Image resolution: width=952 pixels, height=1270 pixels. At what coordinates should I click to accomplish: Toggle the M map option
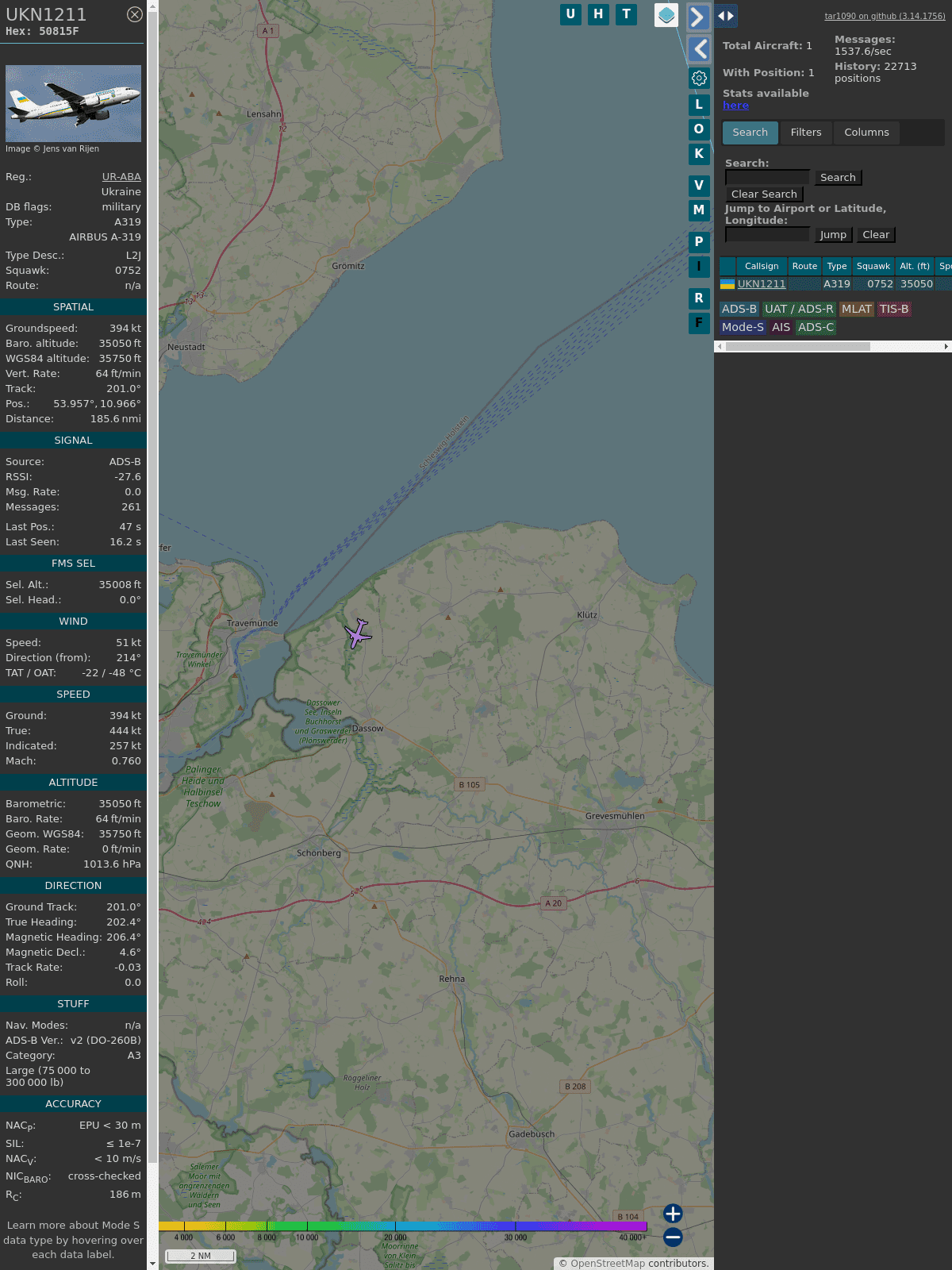pyautogui.click(x=699, y=210)
